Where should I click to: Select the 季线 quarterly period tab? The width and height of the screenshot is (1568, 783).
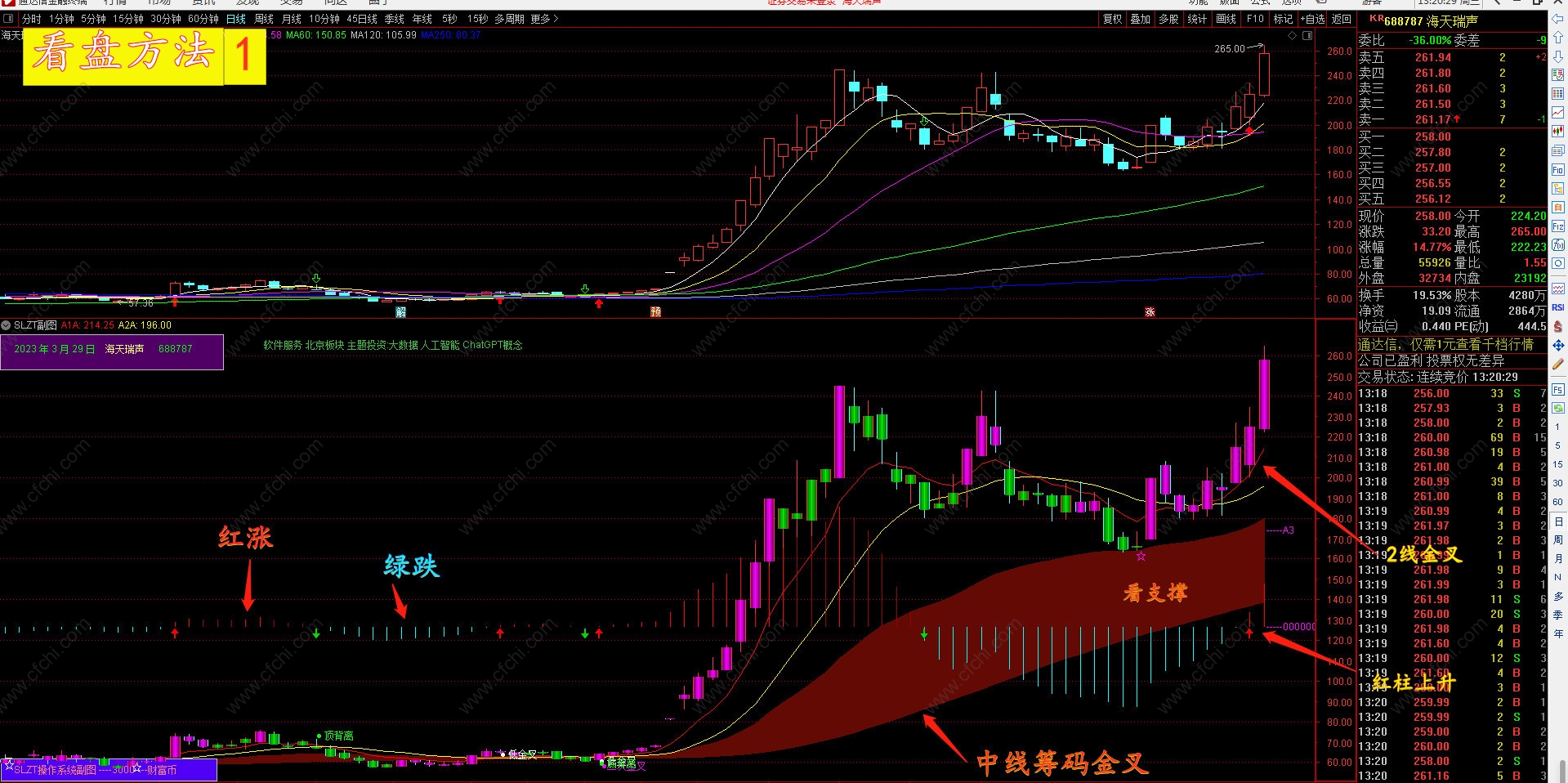coord(395,19)
